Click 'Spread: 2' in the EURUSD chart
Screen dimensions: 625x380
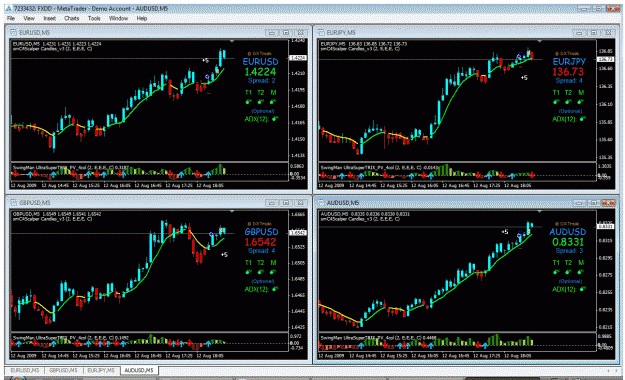(x=261, y=81)
